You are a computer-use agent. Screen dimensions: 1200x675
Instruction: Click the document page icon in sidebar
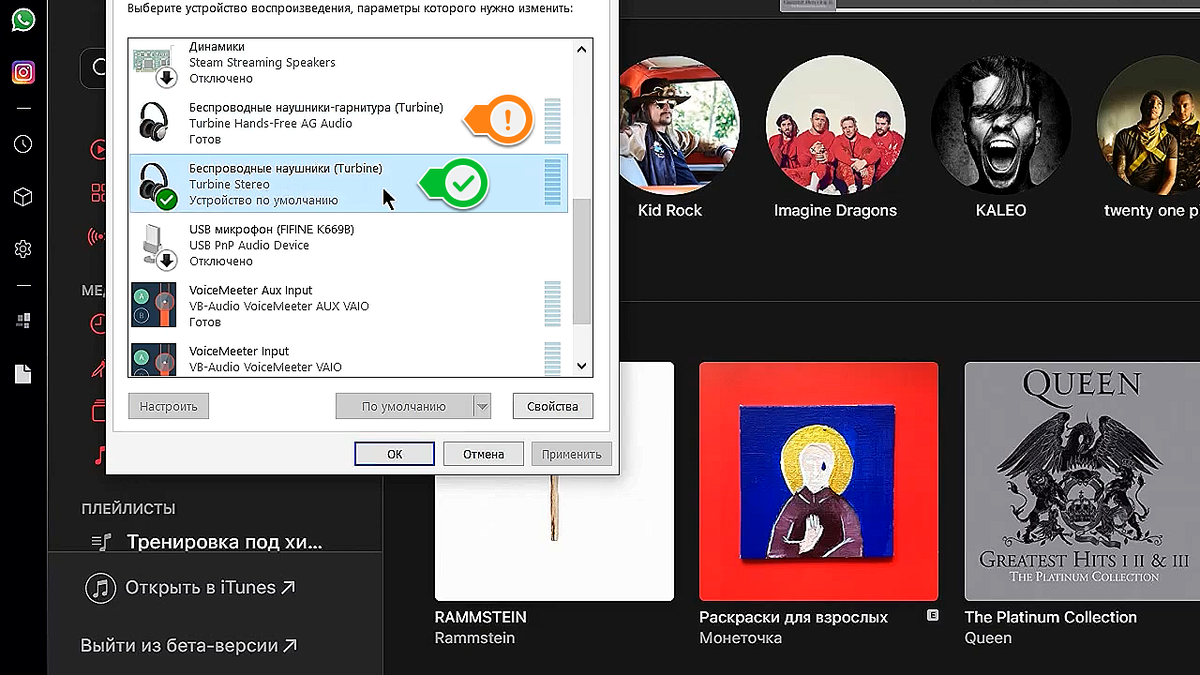(x=23, y=373)
